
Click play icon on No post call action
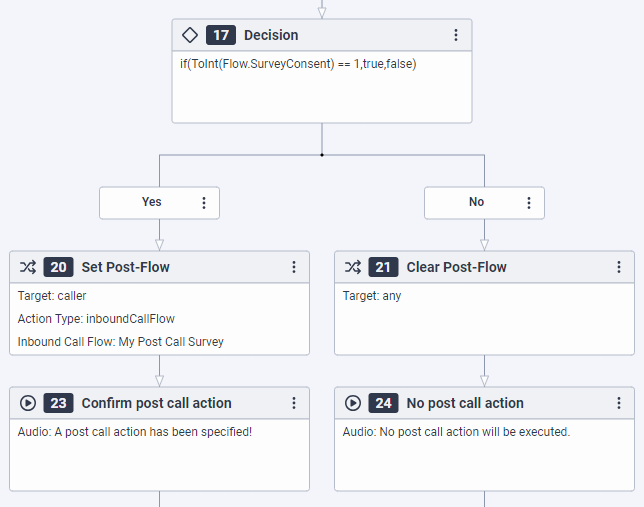coord(353,403)
